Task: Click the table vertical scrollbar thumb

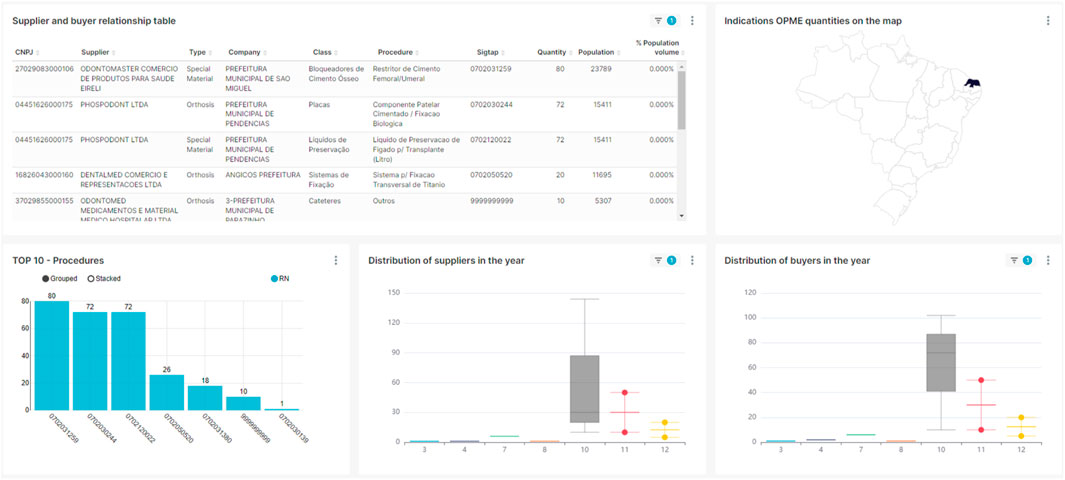Action: click(682, 99)
